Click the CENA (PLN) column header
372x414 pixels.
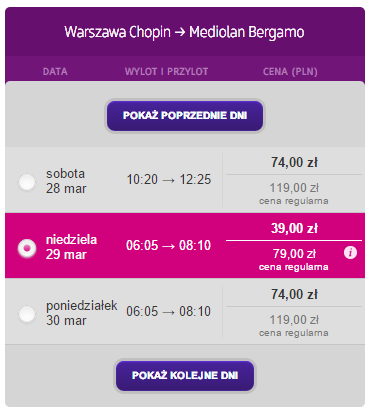pyautogui.click(x=290, y=72)
